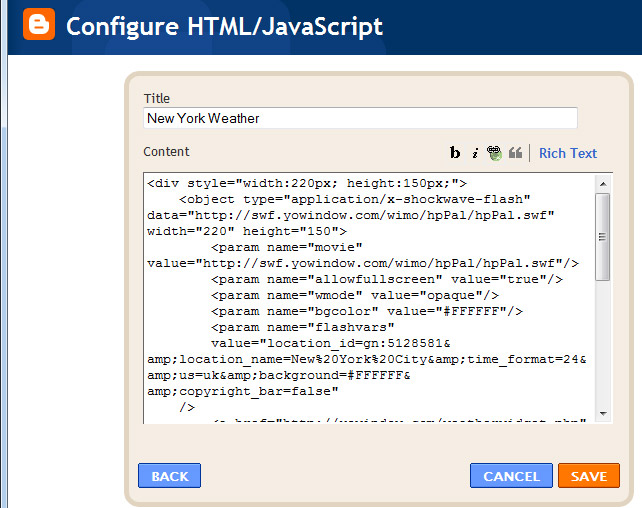Click the orange Blogger logo

(39, 26)
